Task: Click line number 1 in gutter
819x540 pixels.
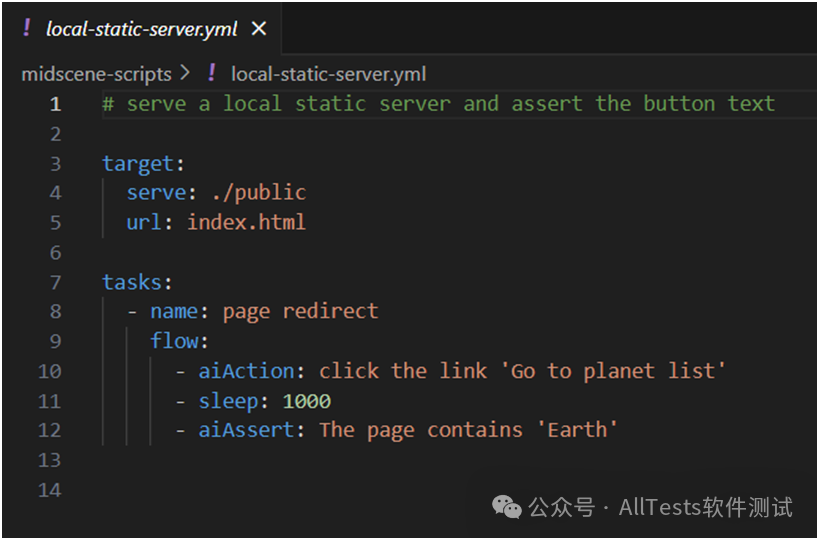Action: click(x=55, y=104)
